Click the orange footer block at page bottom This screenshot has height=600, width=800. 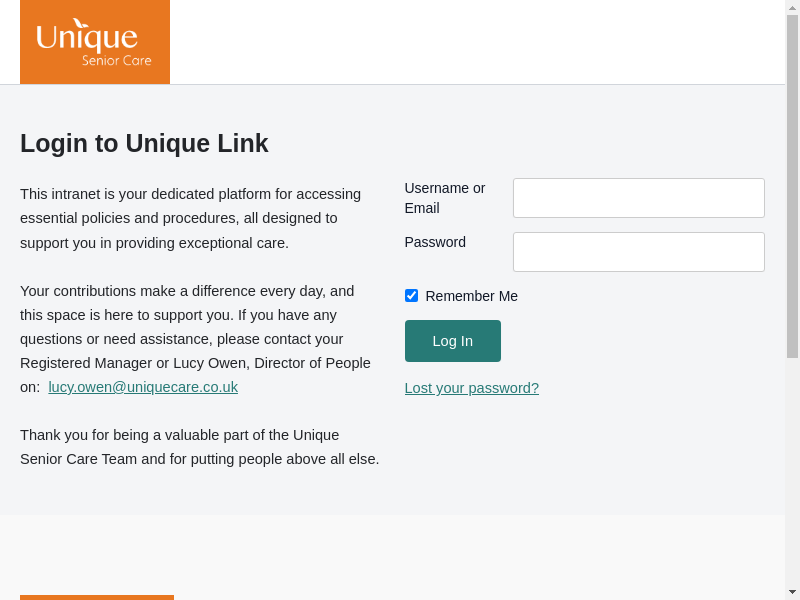(x=97, y=597)
